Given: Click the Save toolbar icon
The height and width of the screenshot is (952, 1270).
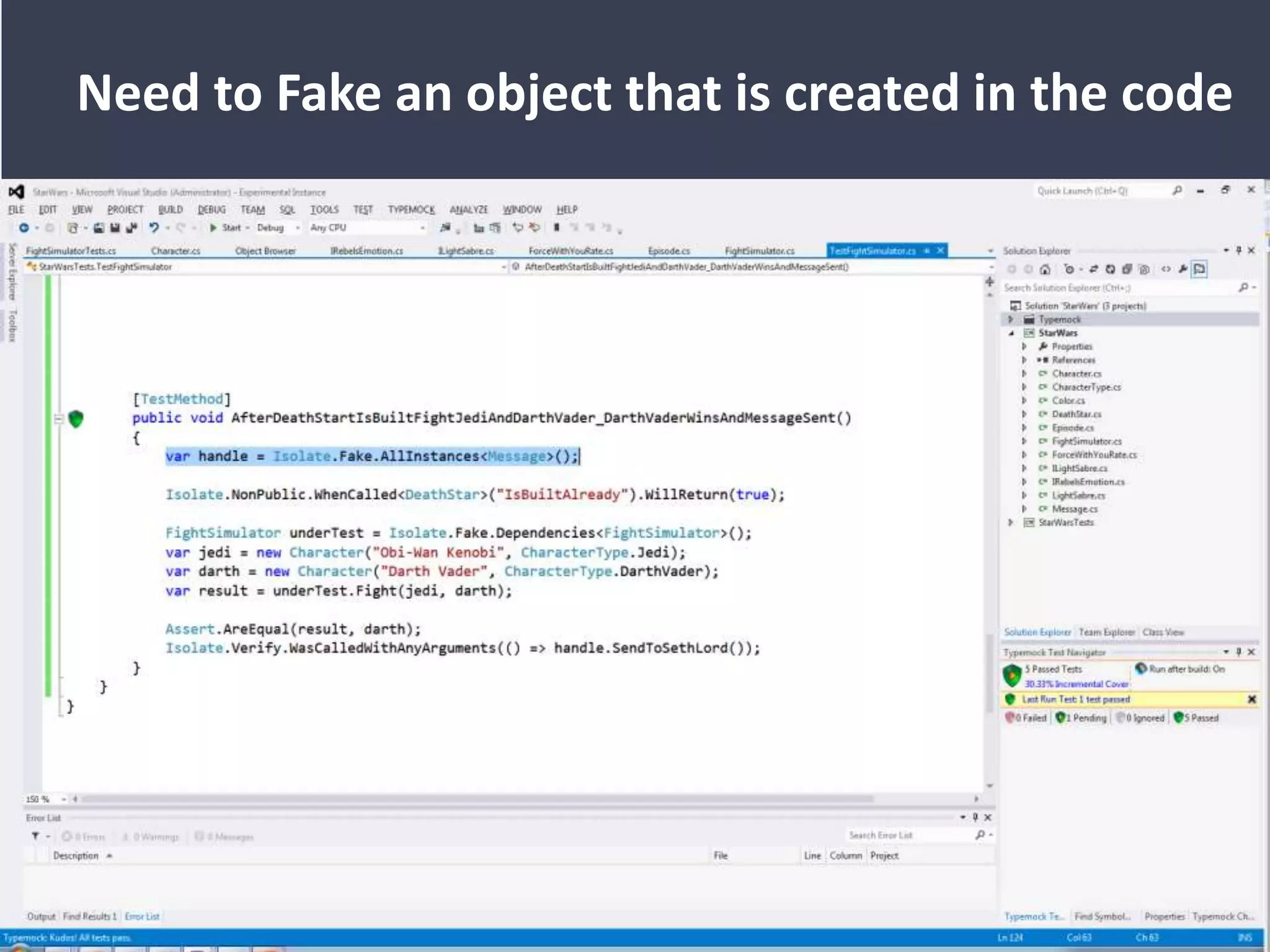Looking at the screenshot, I should pyautogui.click(x=115, y=228).
